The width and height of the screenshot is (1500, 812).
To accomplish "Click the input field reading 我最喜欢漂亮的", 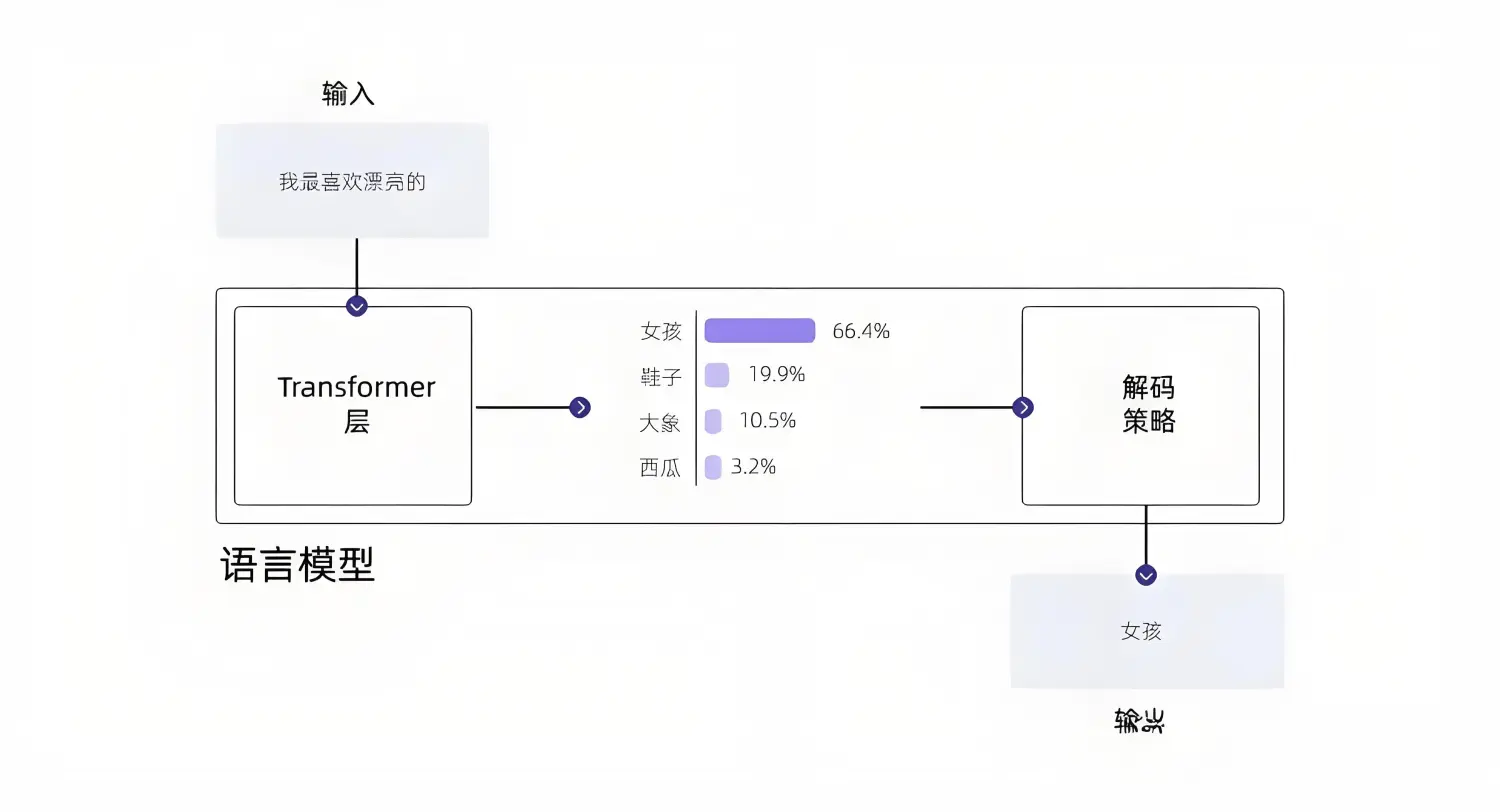I will click(x=353, y=181).
